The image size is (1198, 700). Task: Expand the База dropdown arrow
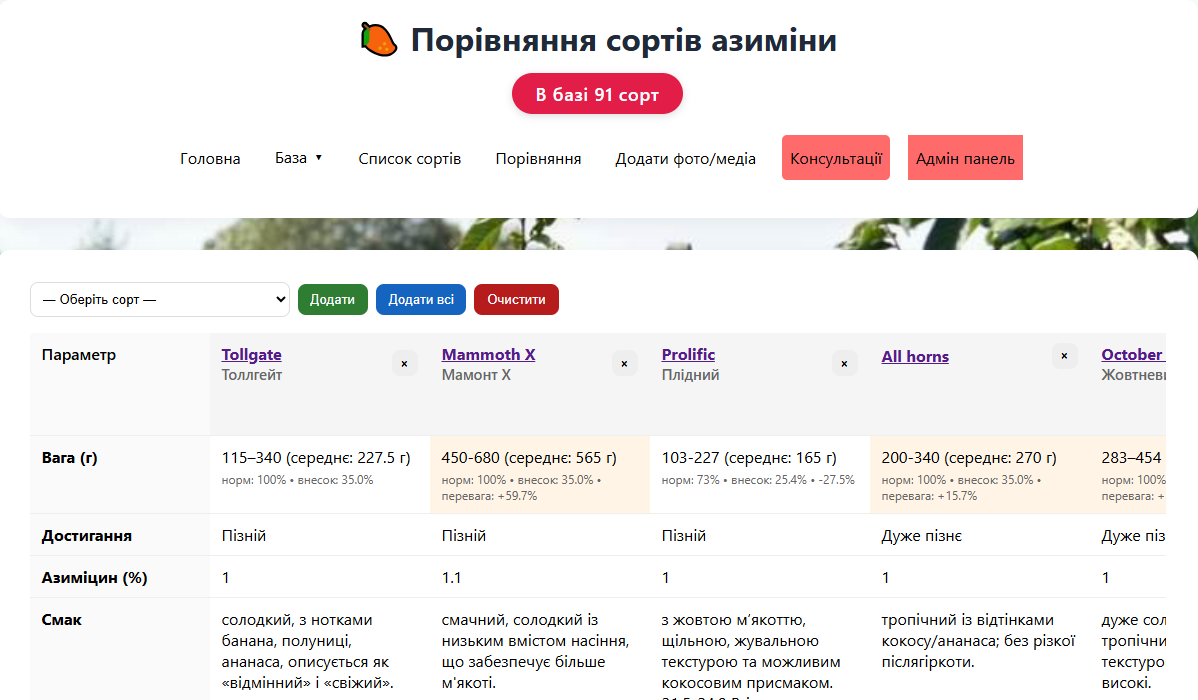coord(319,158)
